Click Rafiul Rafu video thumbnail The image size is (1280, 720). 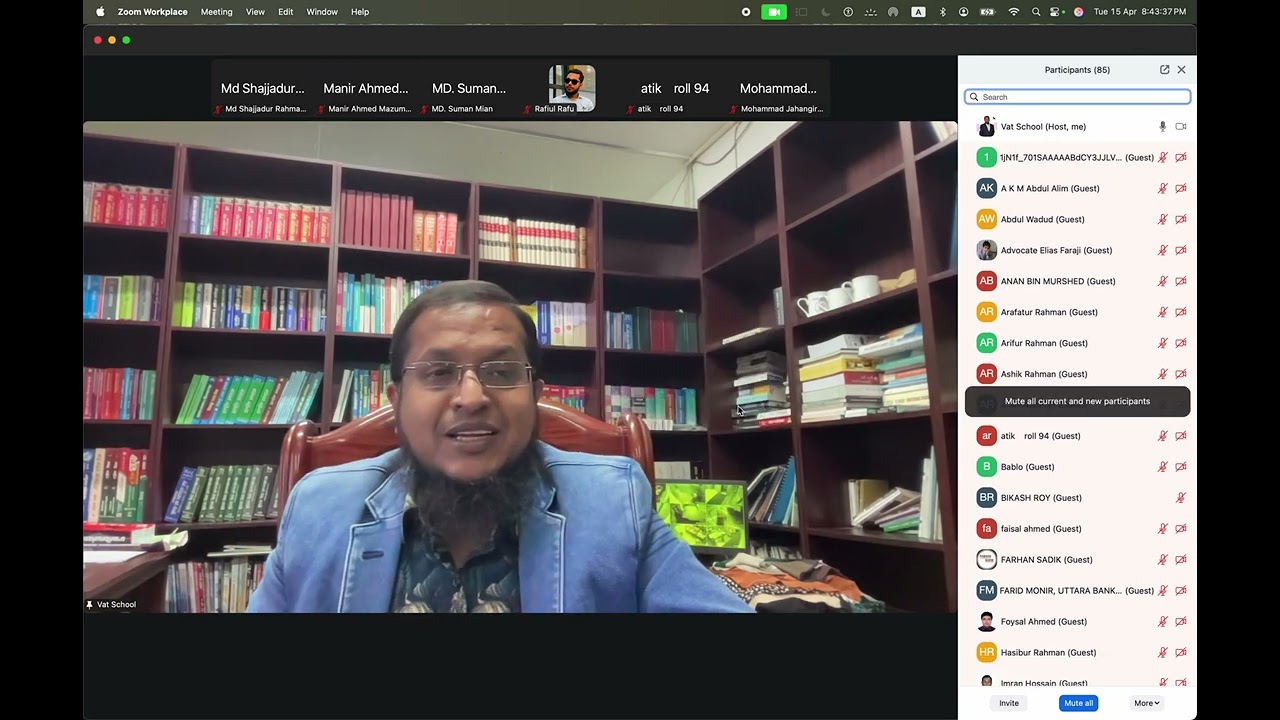click(x=572, y=90)
